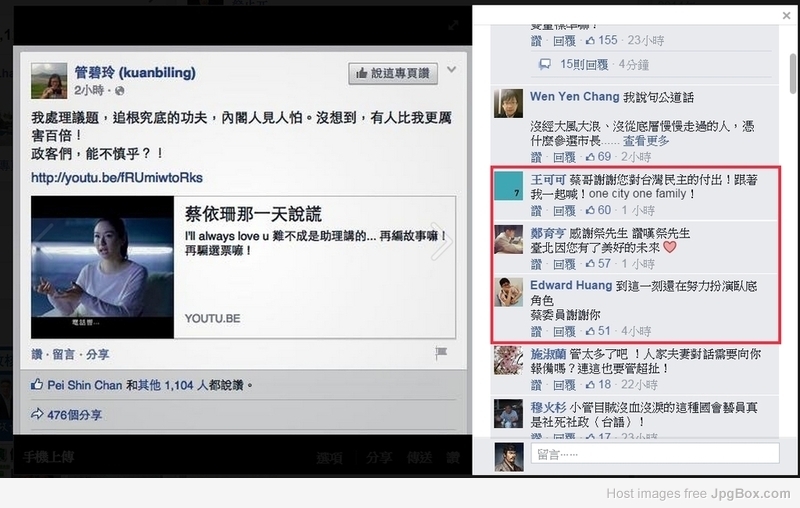
Task: Click 分享 under the main post
Action: (x=97, y=354)
